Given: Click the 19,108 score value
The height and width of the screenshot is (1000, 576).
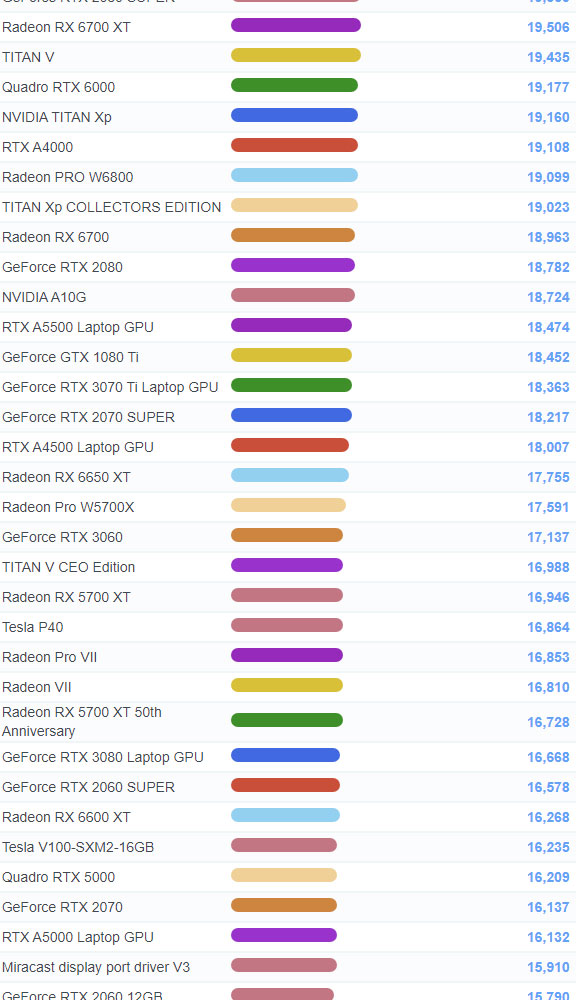Looking at the screenshot, I should pos(548,147).
